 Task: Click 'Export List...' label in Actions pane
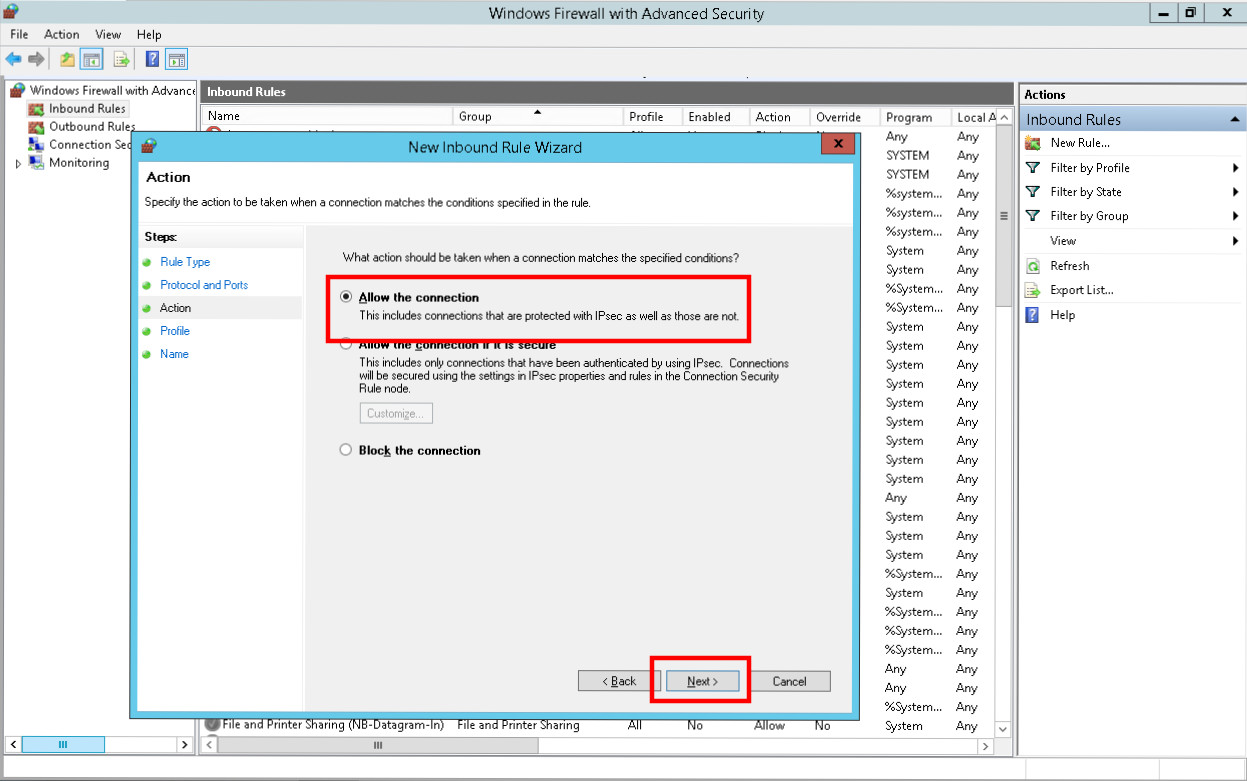pyautogui.click(x=1082, y=290)
